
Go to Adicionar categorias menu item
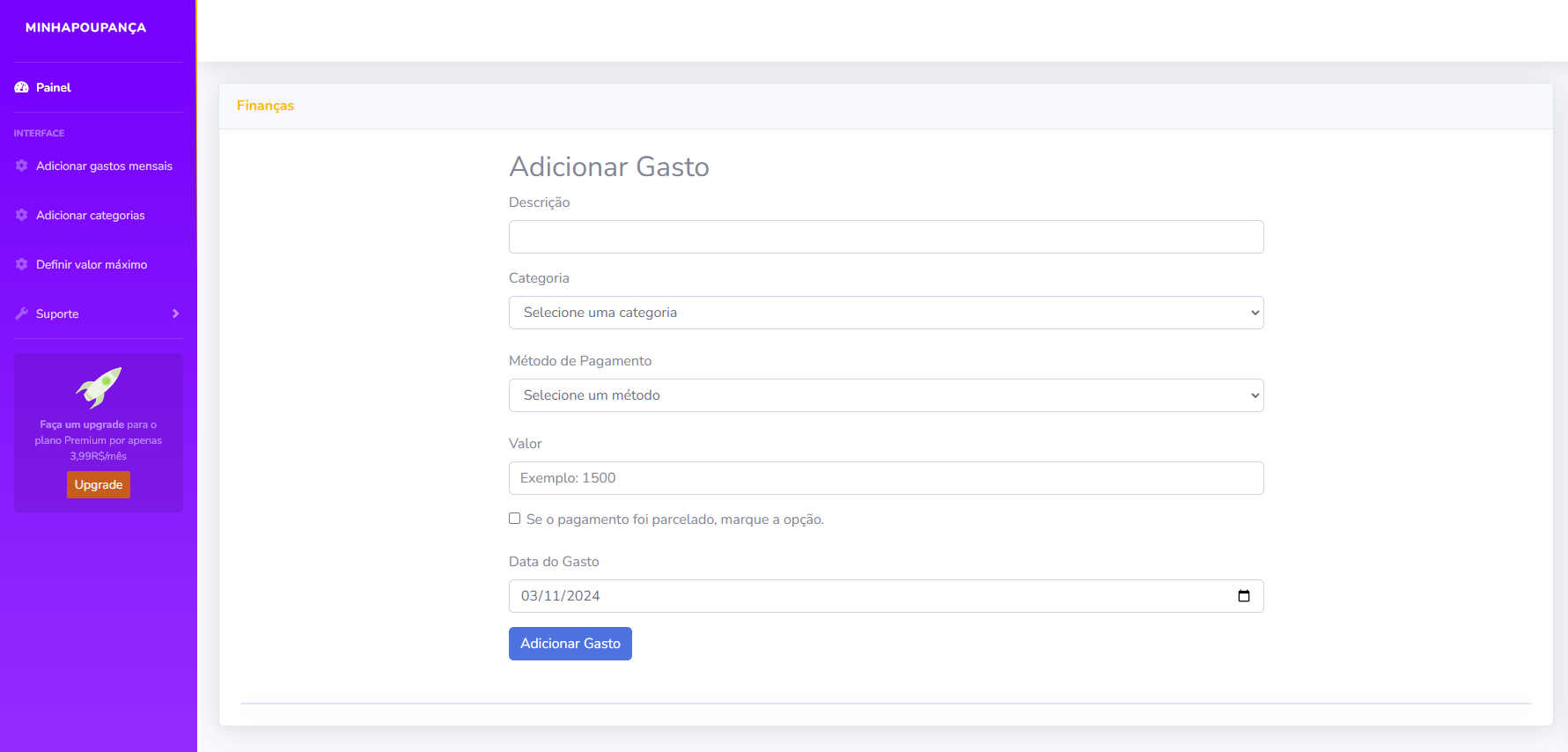pyautogui.click(x=90, y=215)
